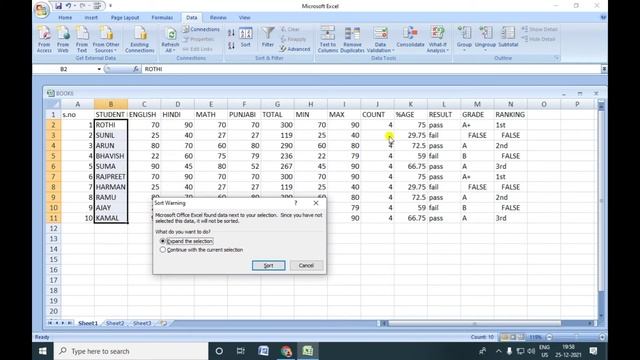Screen dimensions: 640x360
Task: Click the zoom out minus button
Action: [549, 337]
